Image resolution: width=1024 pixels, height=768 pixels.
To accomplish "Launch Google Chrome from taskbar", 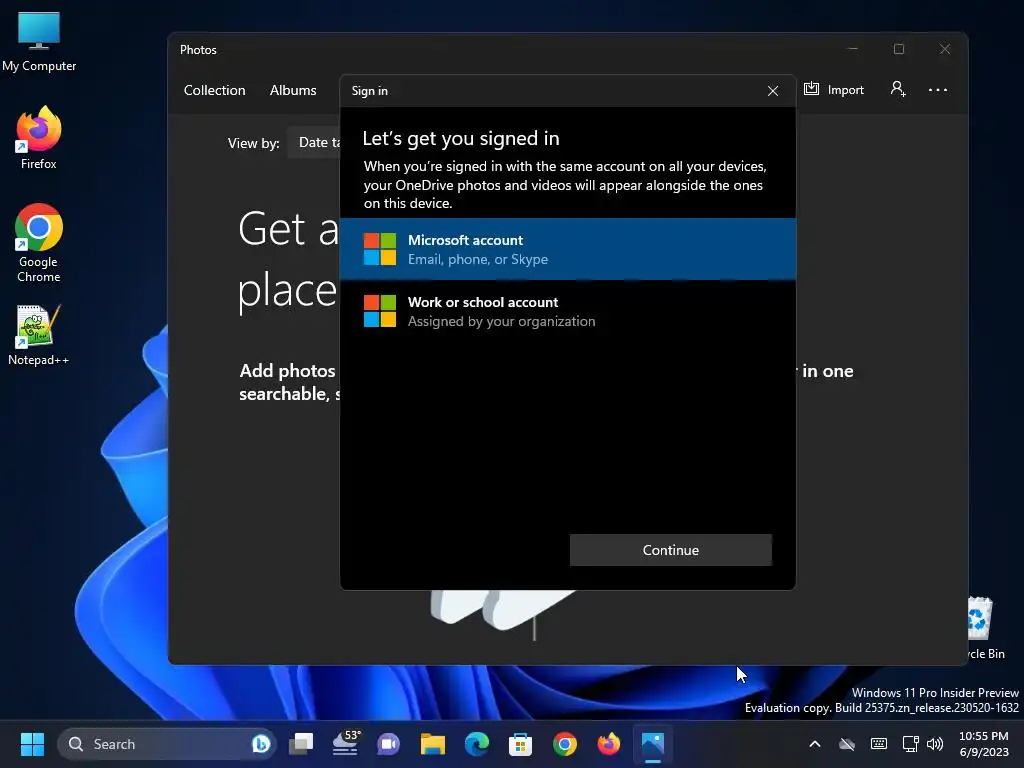I will [x=565, y=744].
